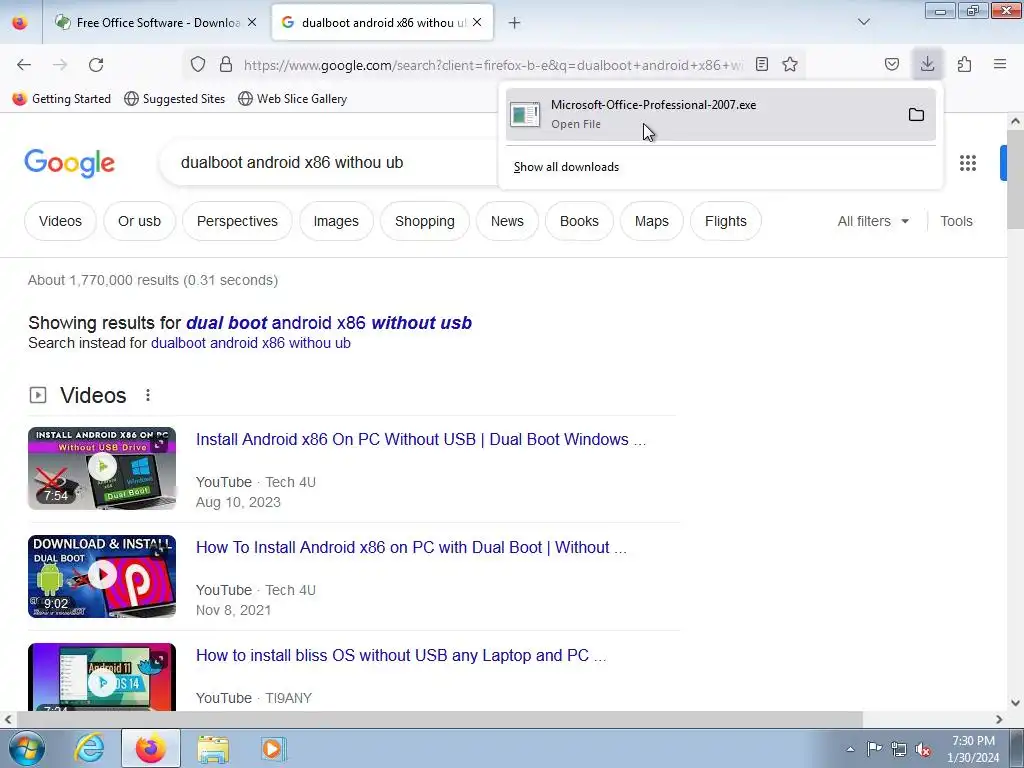The height and width of the screenshot is (768, 1024).
Task: Select the Or usb suggestion chip
Action: pos(139,221)
